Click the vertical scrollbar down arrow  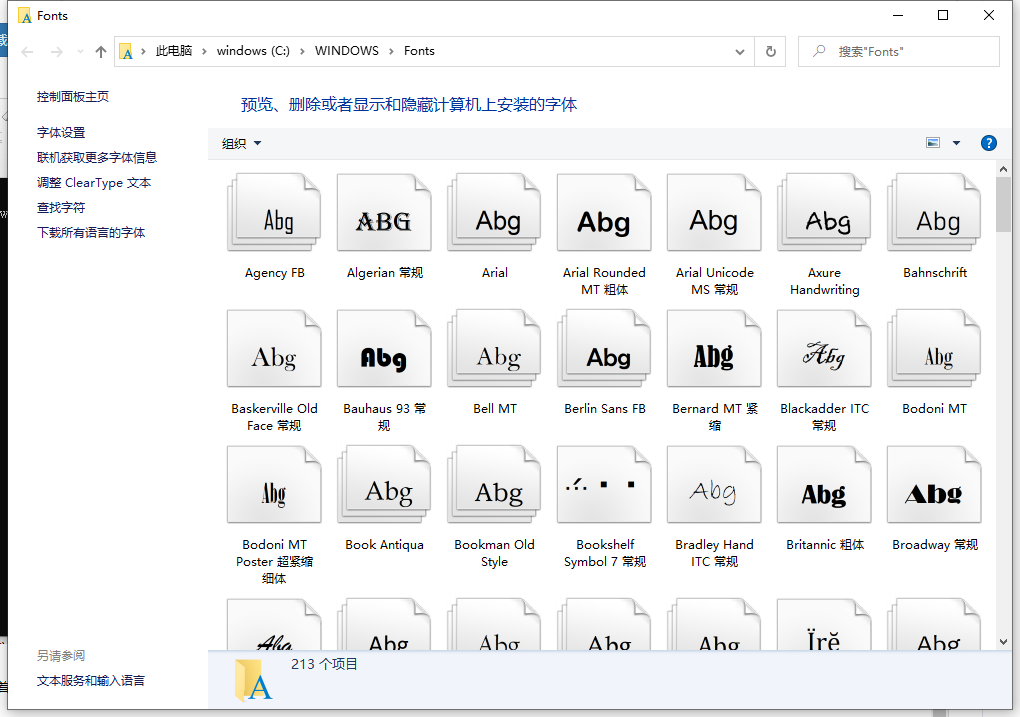click(1003, 642)
